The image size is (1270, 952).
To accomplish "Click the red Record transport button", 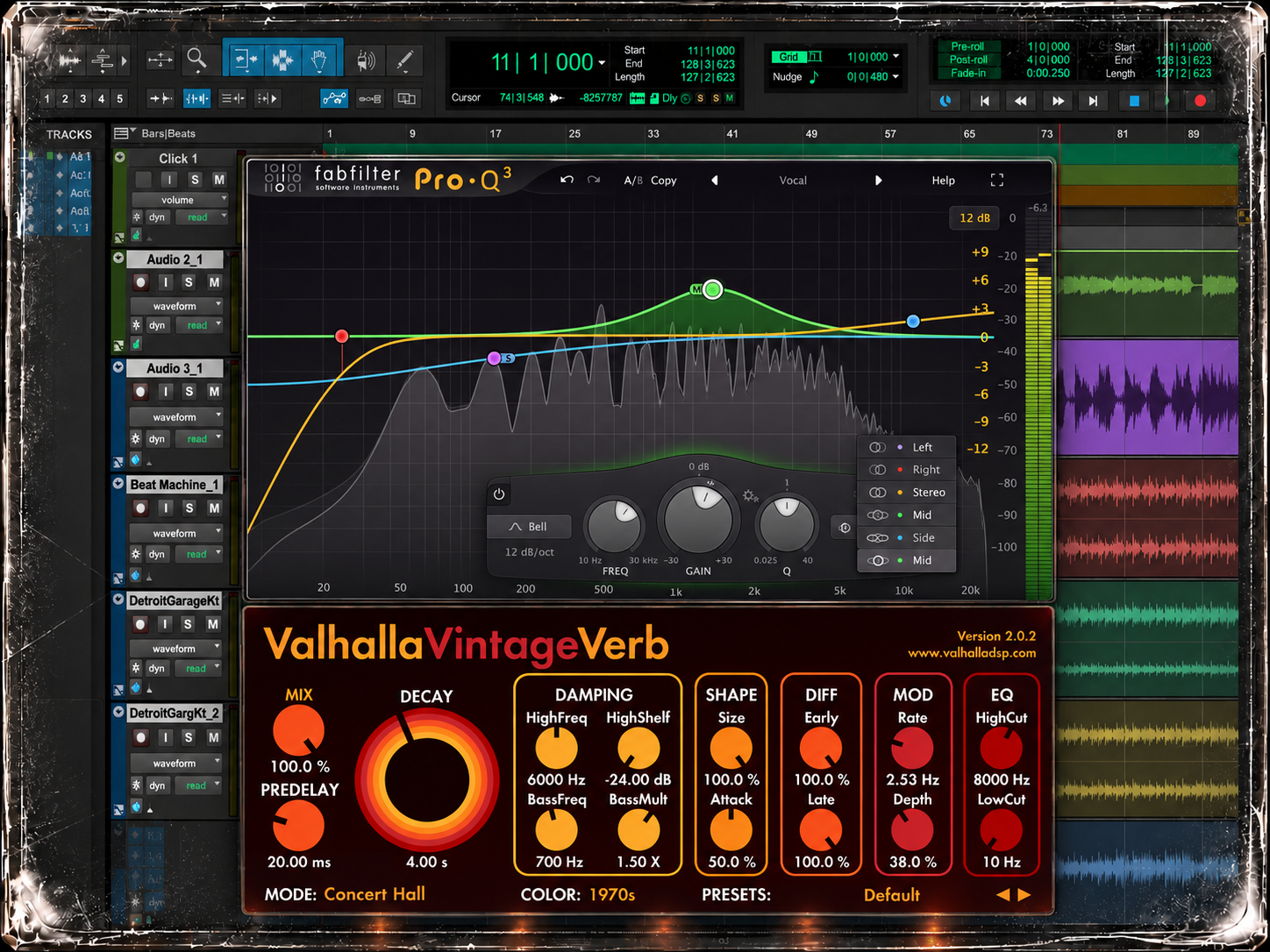I will coord(1200,101).
